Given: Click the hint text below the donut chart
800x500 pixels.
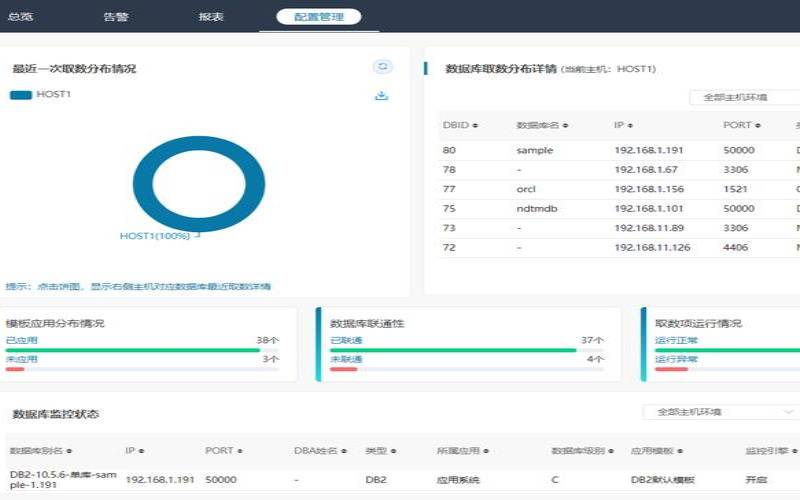Looking at the screenshot, I should click(138, 286).
